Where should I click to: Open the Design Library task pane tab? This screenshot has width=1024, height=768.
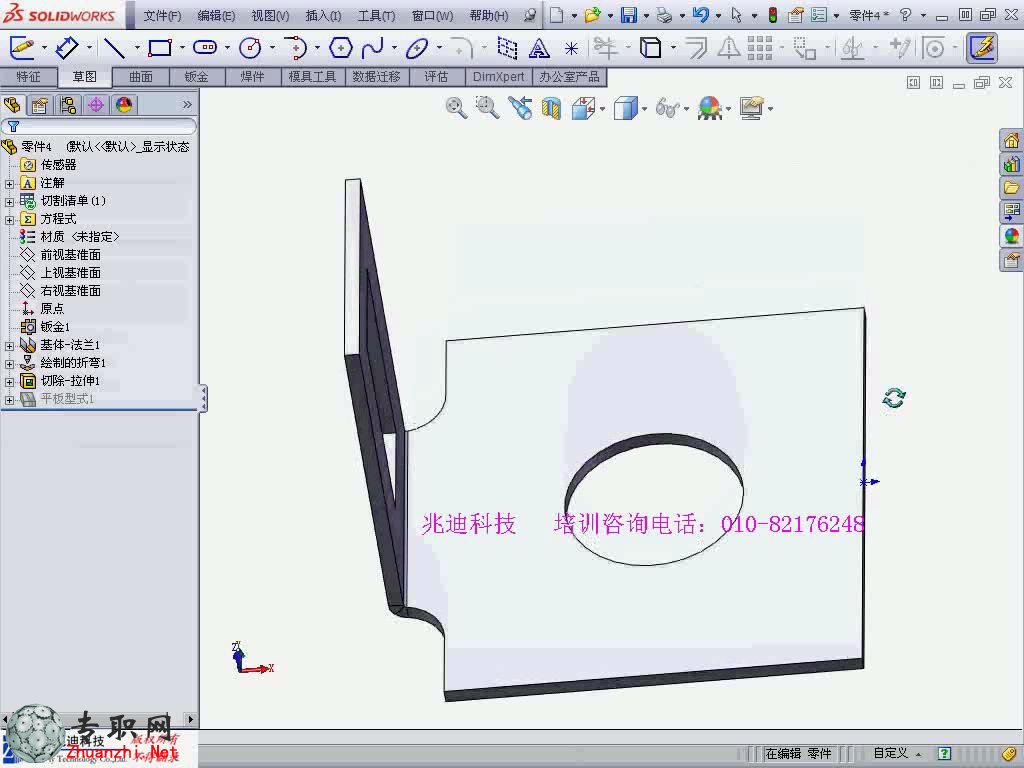click(1011, 164)
